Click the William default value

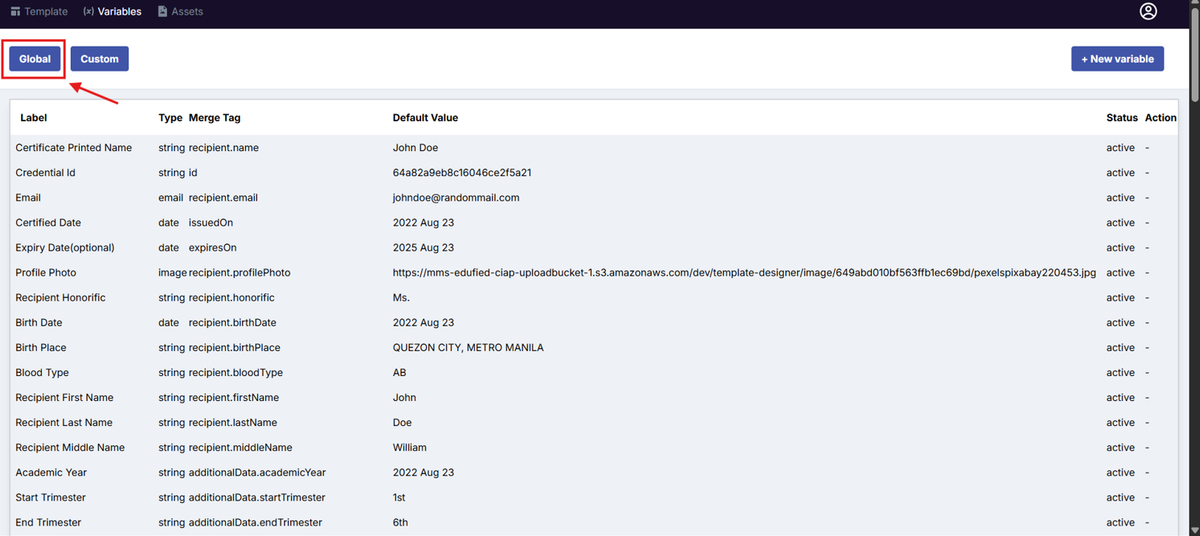click(410, 448)
